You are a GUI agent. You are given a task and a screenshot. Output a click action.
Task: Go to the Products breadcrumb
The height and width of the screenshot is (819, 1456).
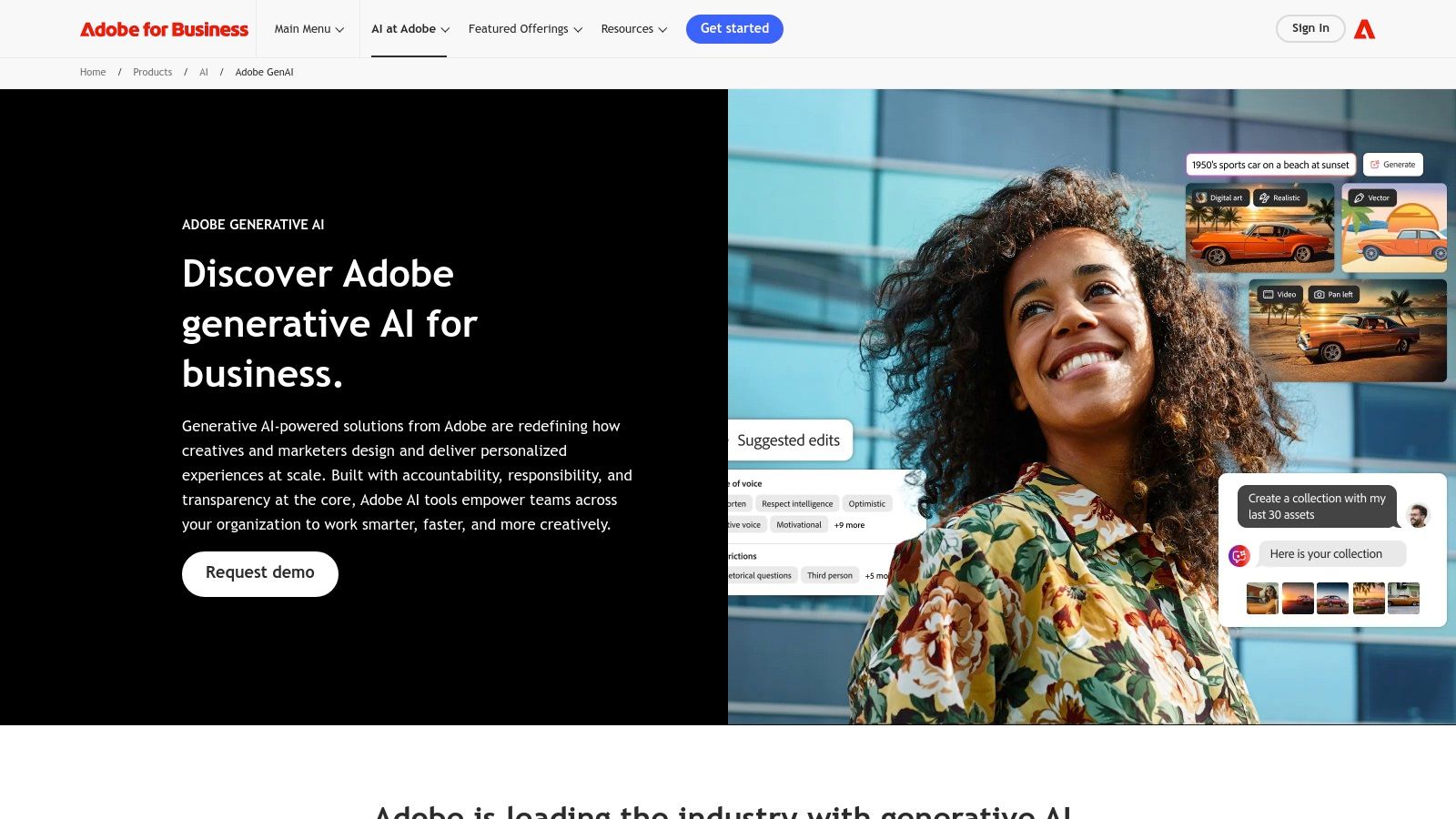(152, 72)
